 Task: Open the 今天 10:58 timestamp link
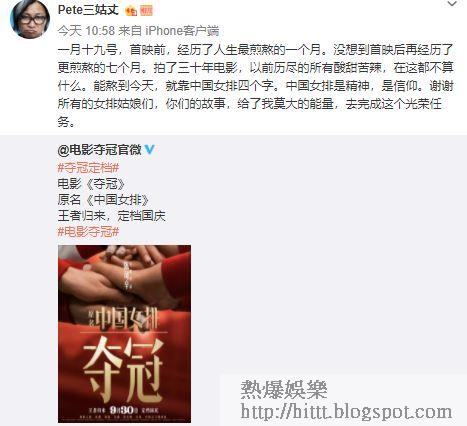click(86, 31)
